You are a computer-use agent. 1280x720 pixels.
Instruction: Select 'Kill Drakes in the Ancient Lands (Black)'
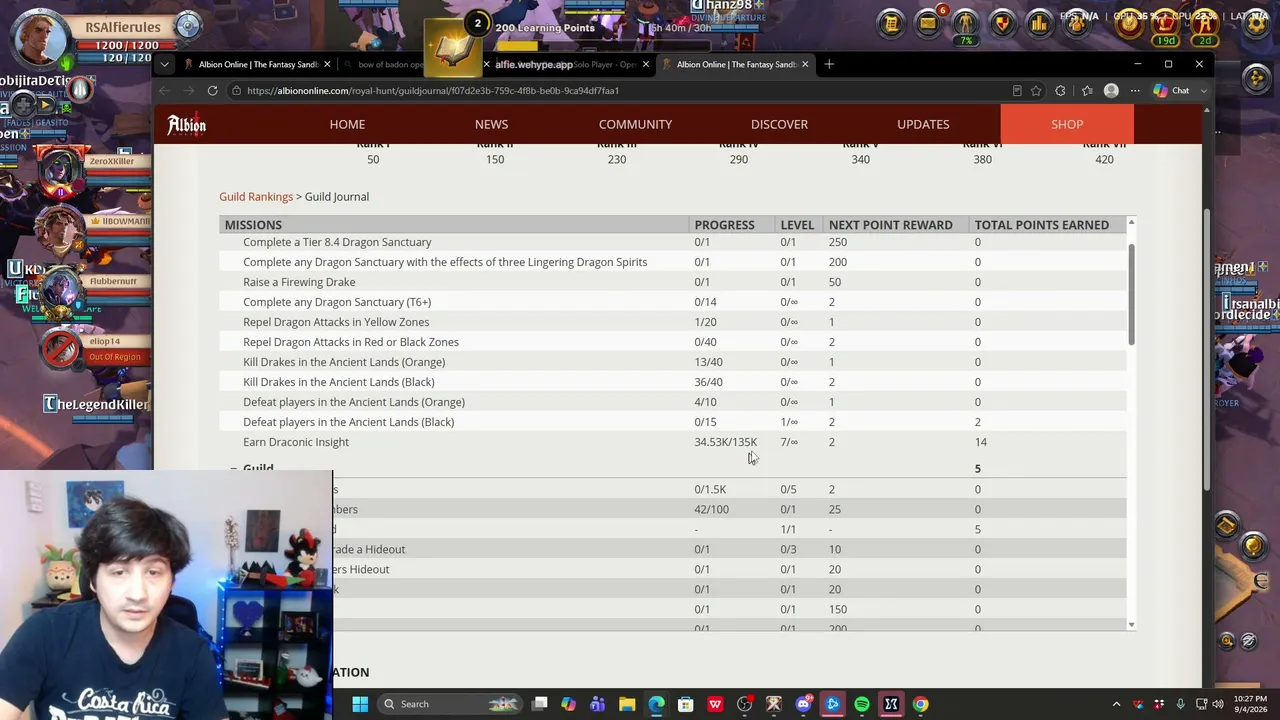coord(673,382)
